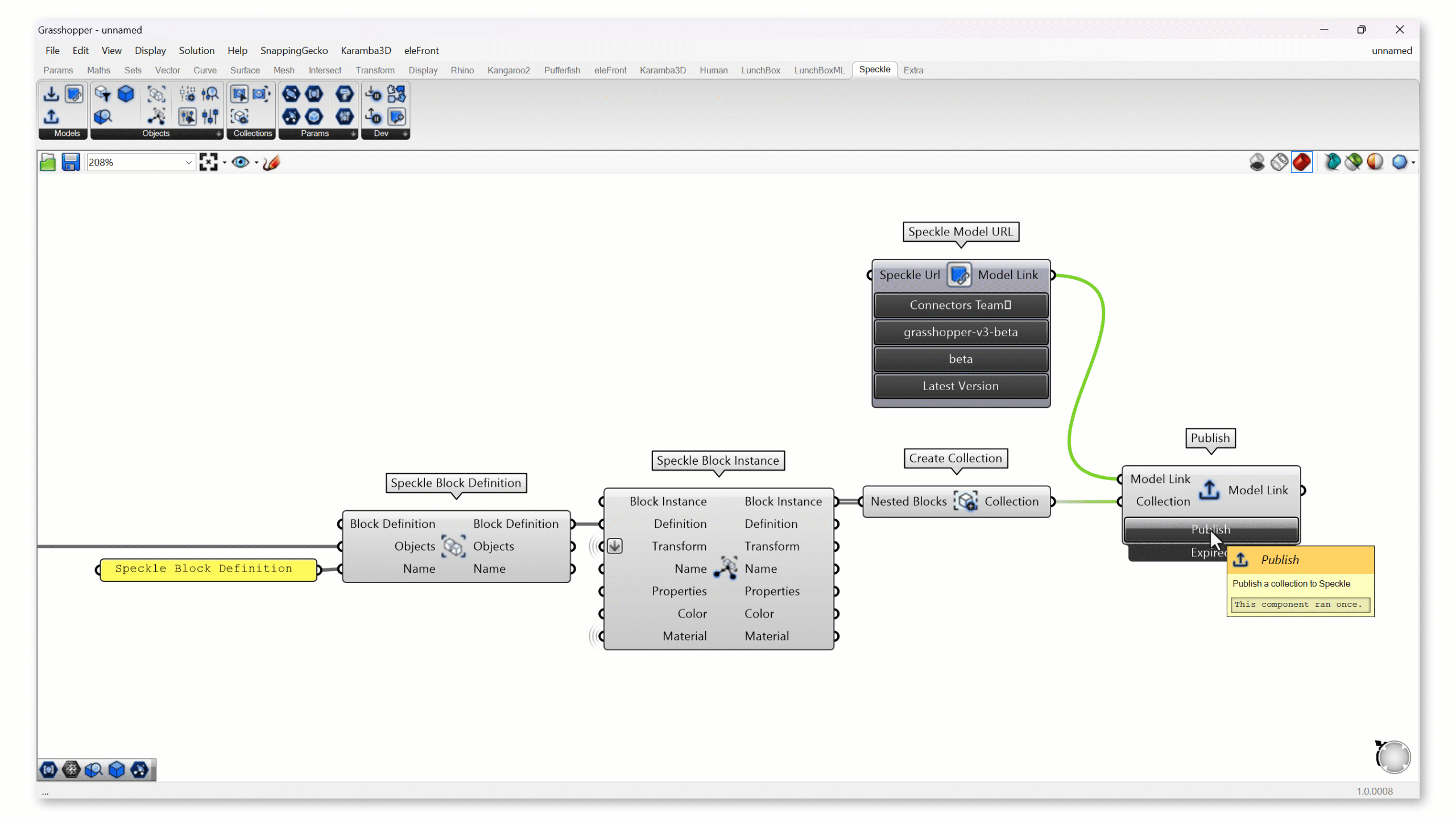Pick the filter objects cube icon
The width and height of the screenshot is (1456, 819).
103,94
